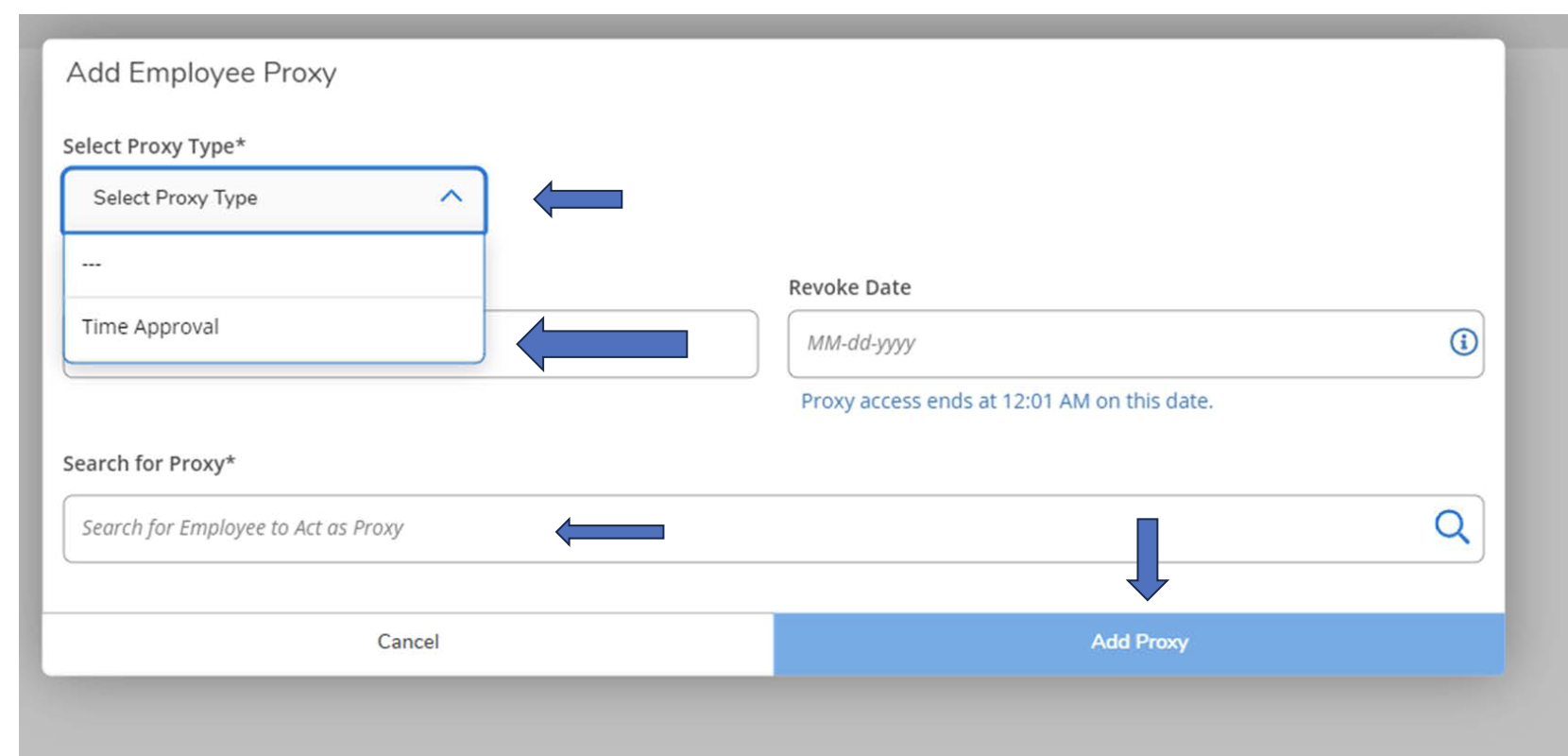Click the 'Search for Proxy*' label

tap(148, 464)
